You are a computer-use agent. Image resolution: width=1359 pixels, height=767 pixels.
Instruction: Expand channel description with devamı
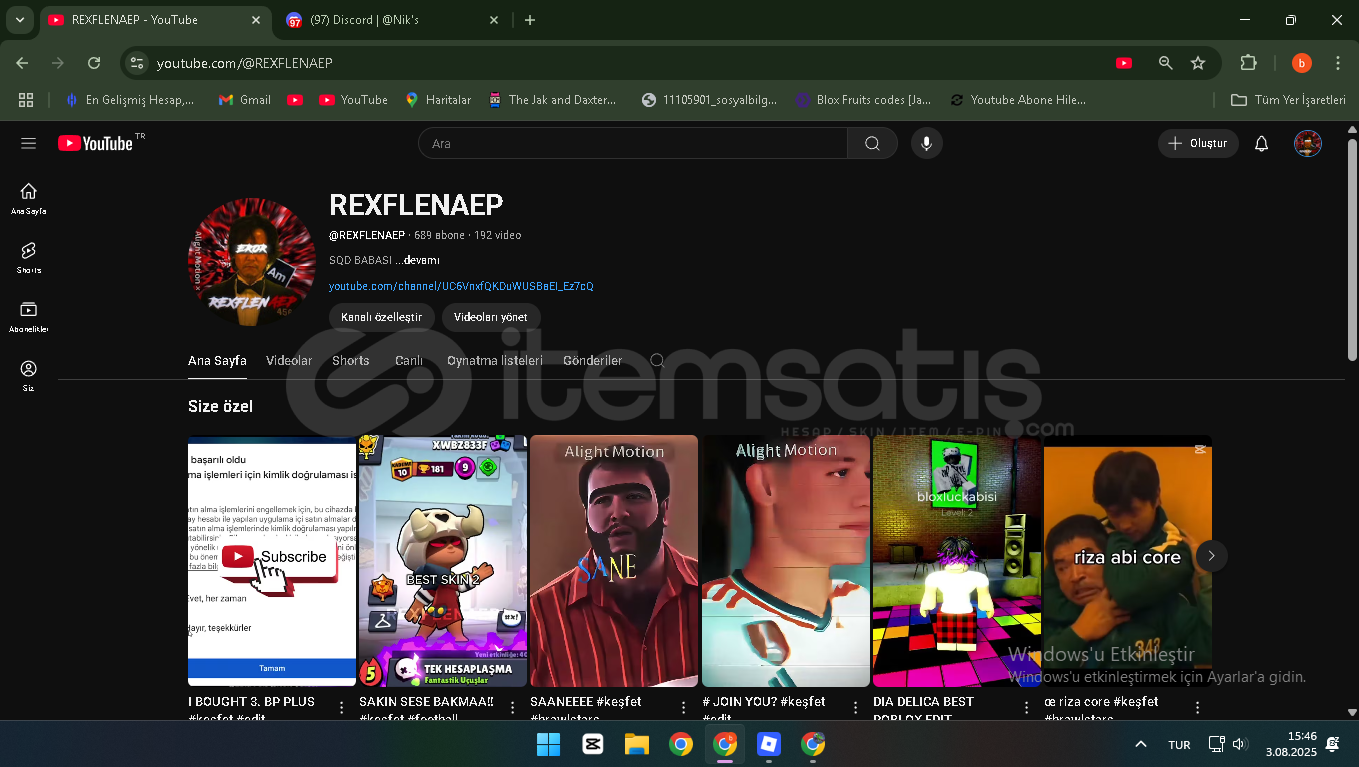pyautogui.click(x=420, y=260)
